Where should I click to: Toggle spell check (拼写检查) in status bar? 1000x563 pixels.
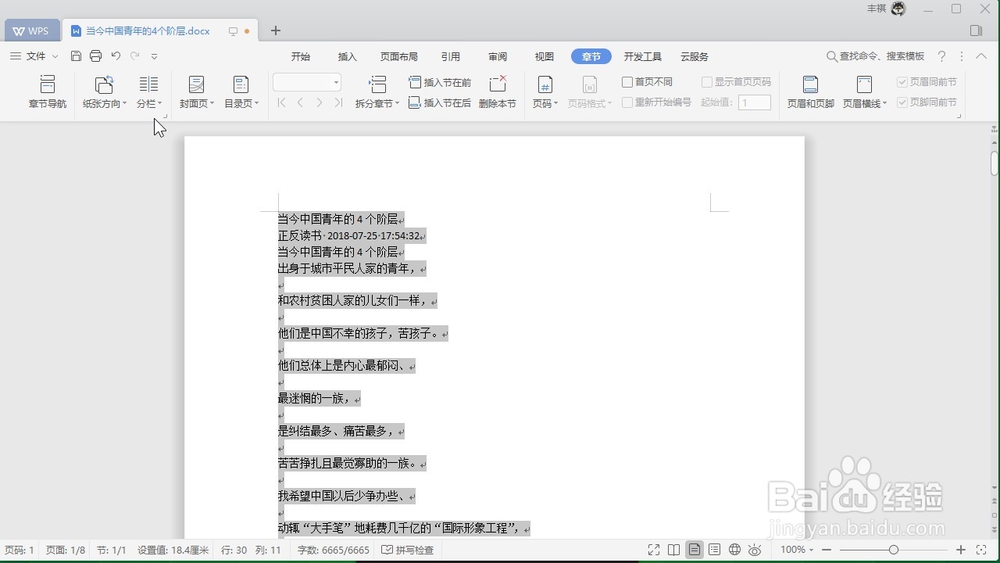pos(408,550)
